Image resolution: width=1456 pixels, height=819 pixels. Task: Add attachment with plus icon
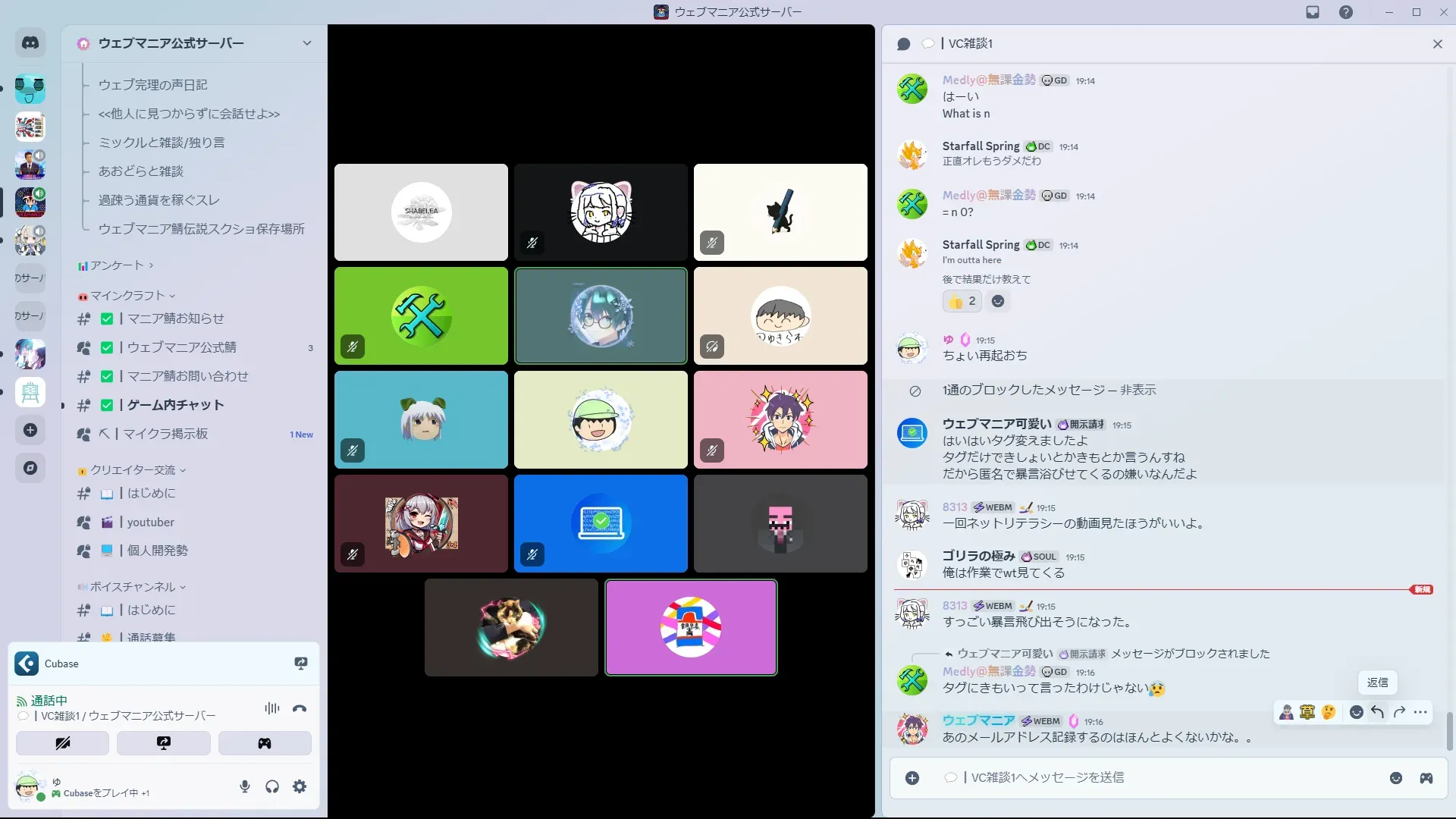(x=912, y=778)
